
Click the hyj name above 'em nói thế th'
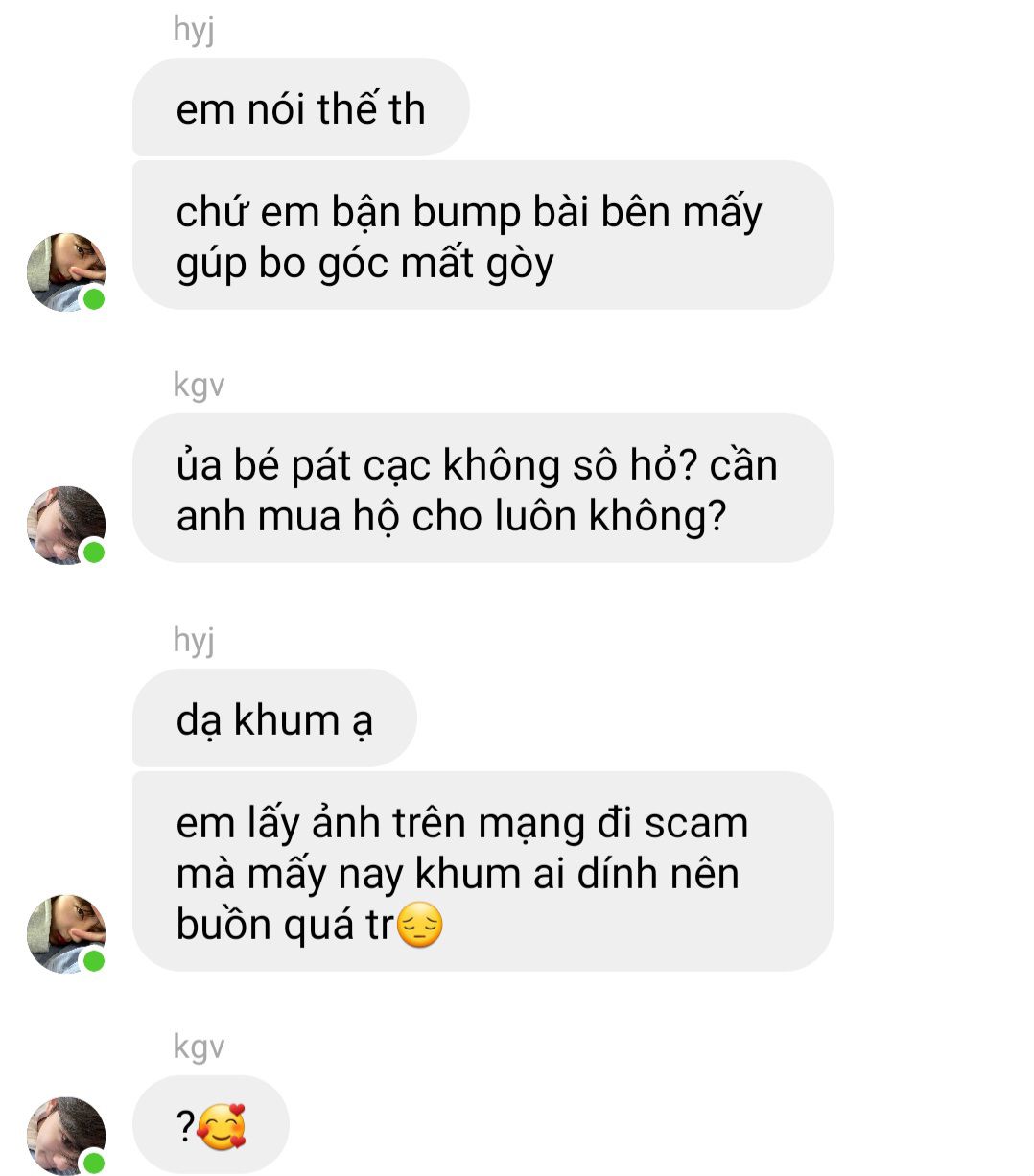[x=194, y=30]
